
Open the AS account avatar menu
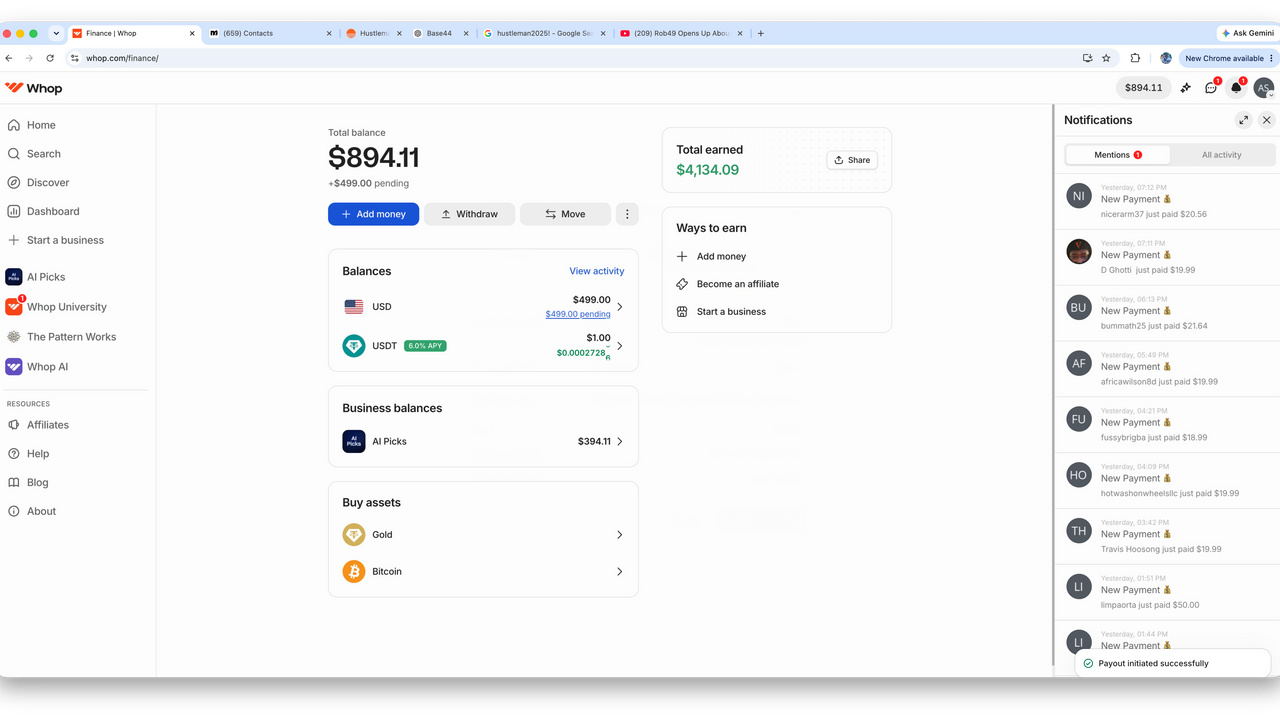(x=1264, y=88)
